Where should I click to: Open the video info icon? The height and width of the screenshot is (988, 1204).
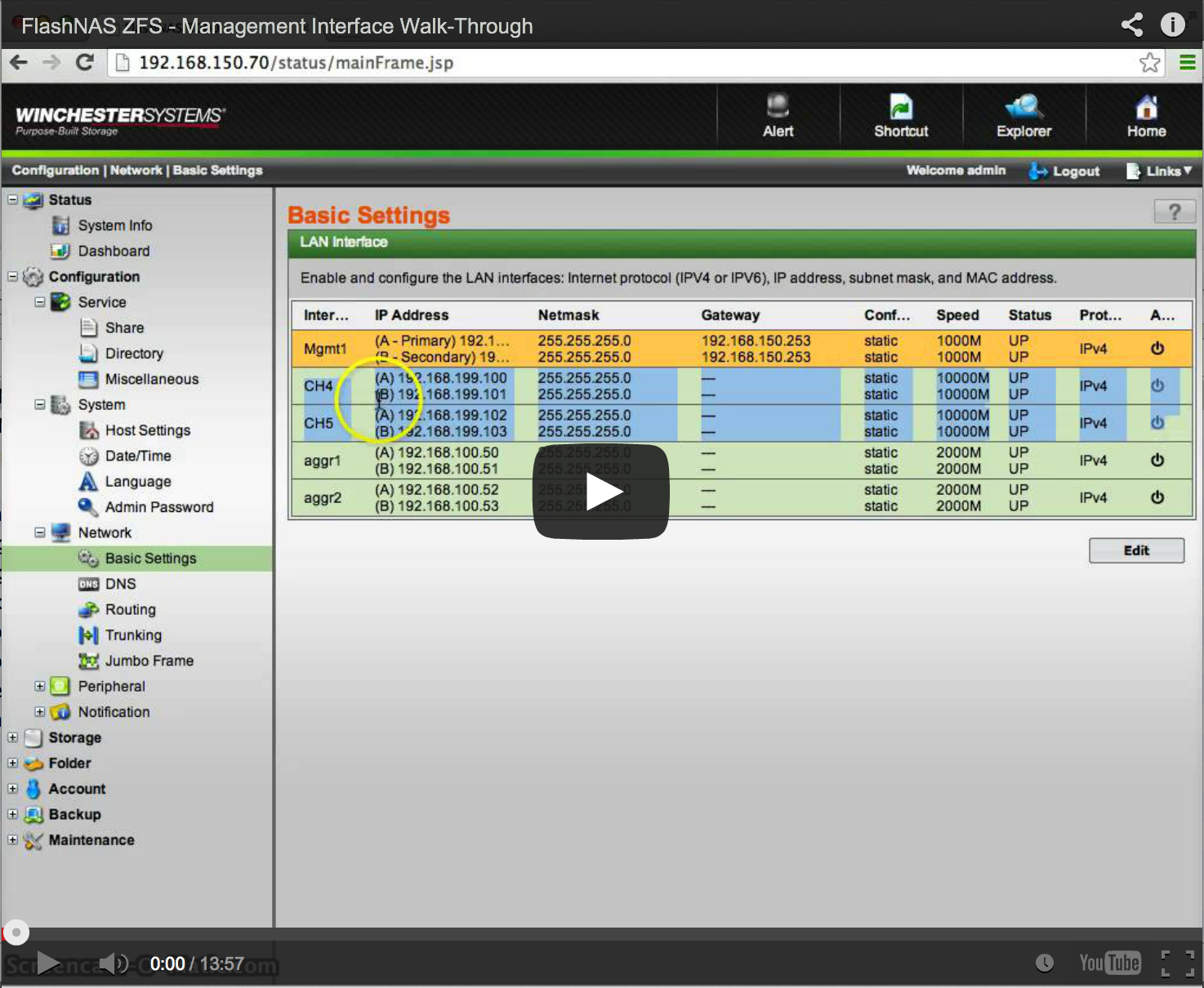(x=1173, y=24)
